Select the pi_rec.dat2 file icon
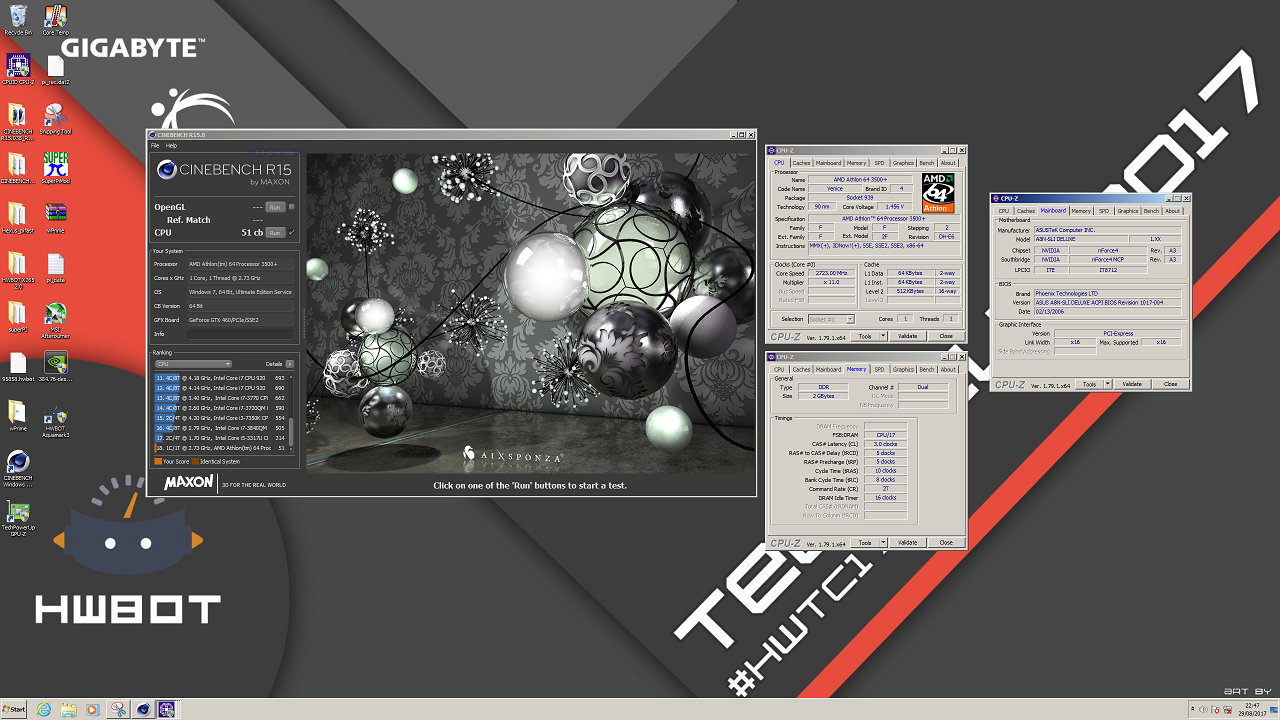This screenshot has width=1280, height=720. click(x=55, y=67)
